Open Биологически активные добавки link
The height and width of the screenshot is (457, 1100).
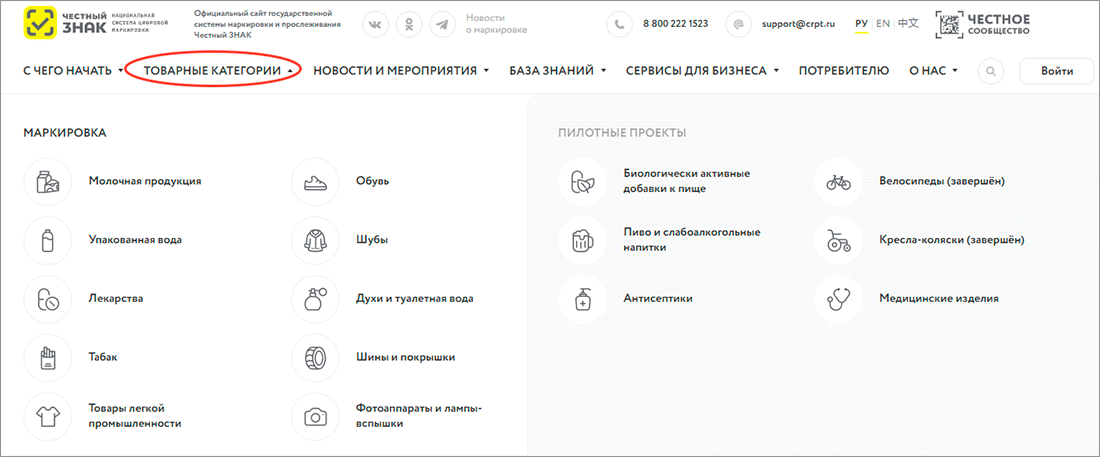[688, 180]
